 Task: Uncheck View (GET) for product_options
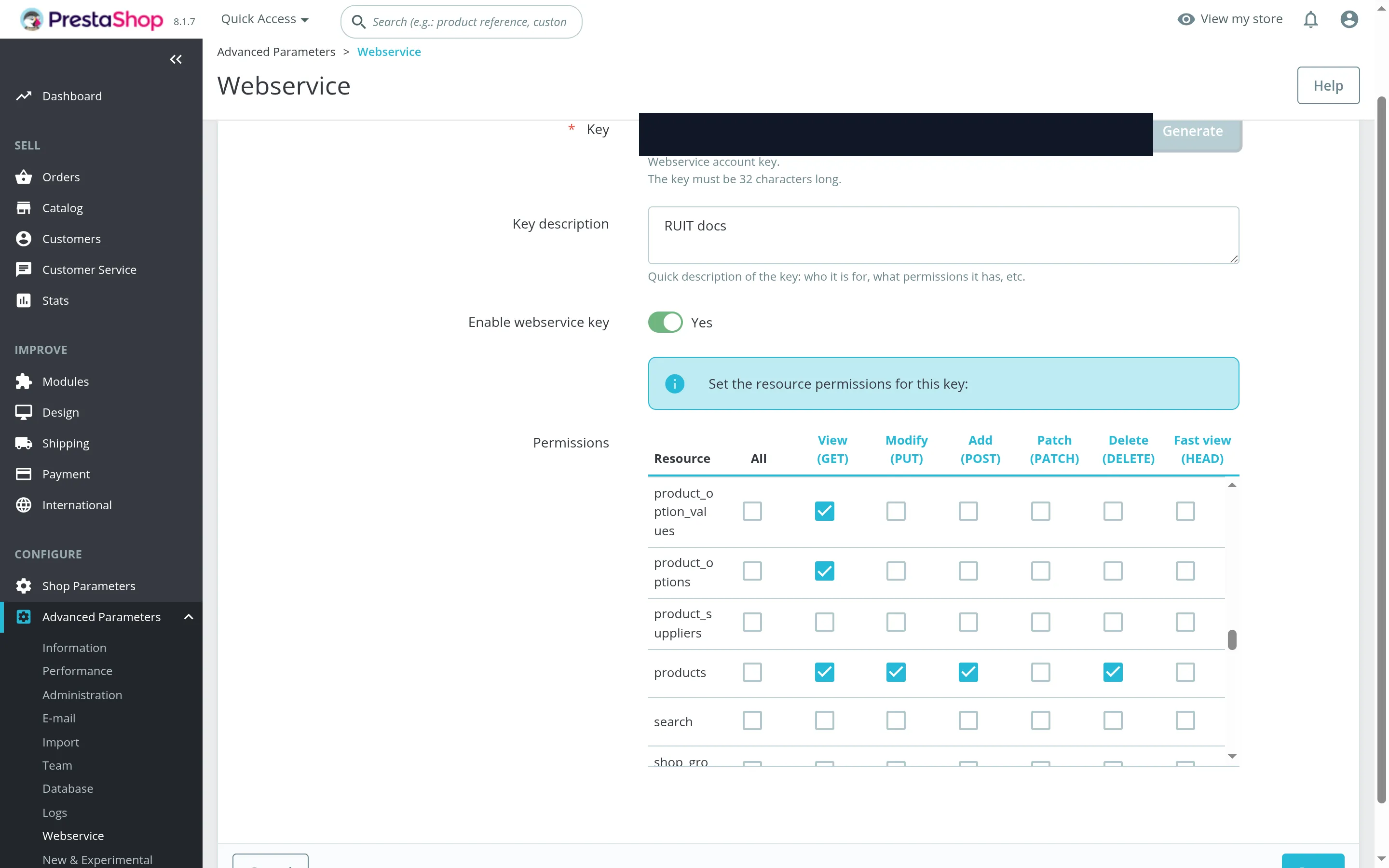[x=824, y=570]
